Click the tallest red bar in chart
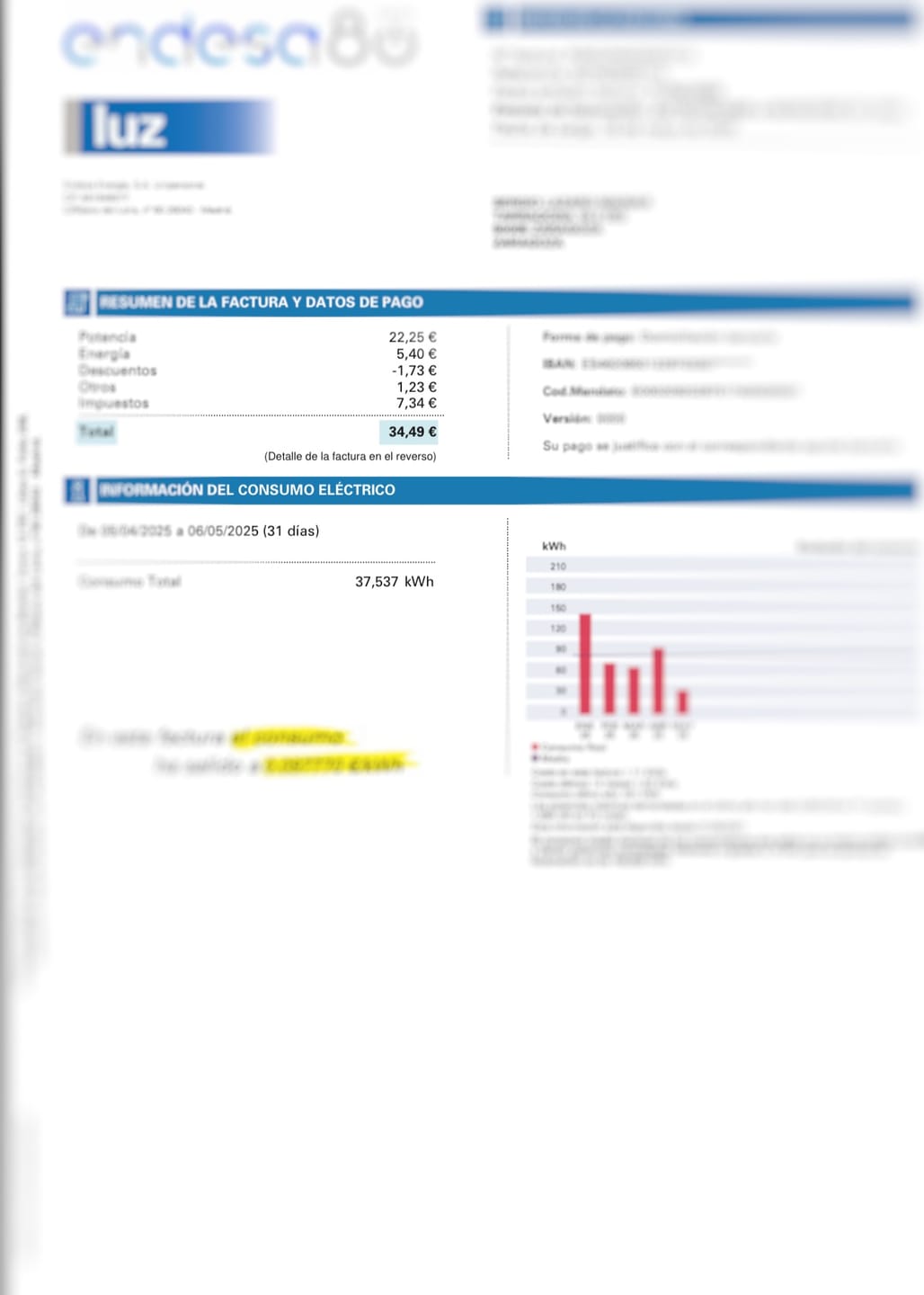 (585, 665)
